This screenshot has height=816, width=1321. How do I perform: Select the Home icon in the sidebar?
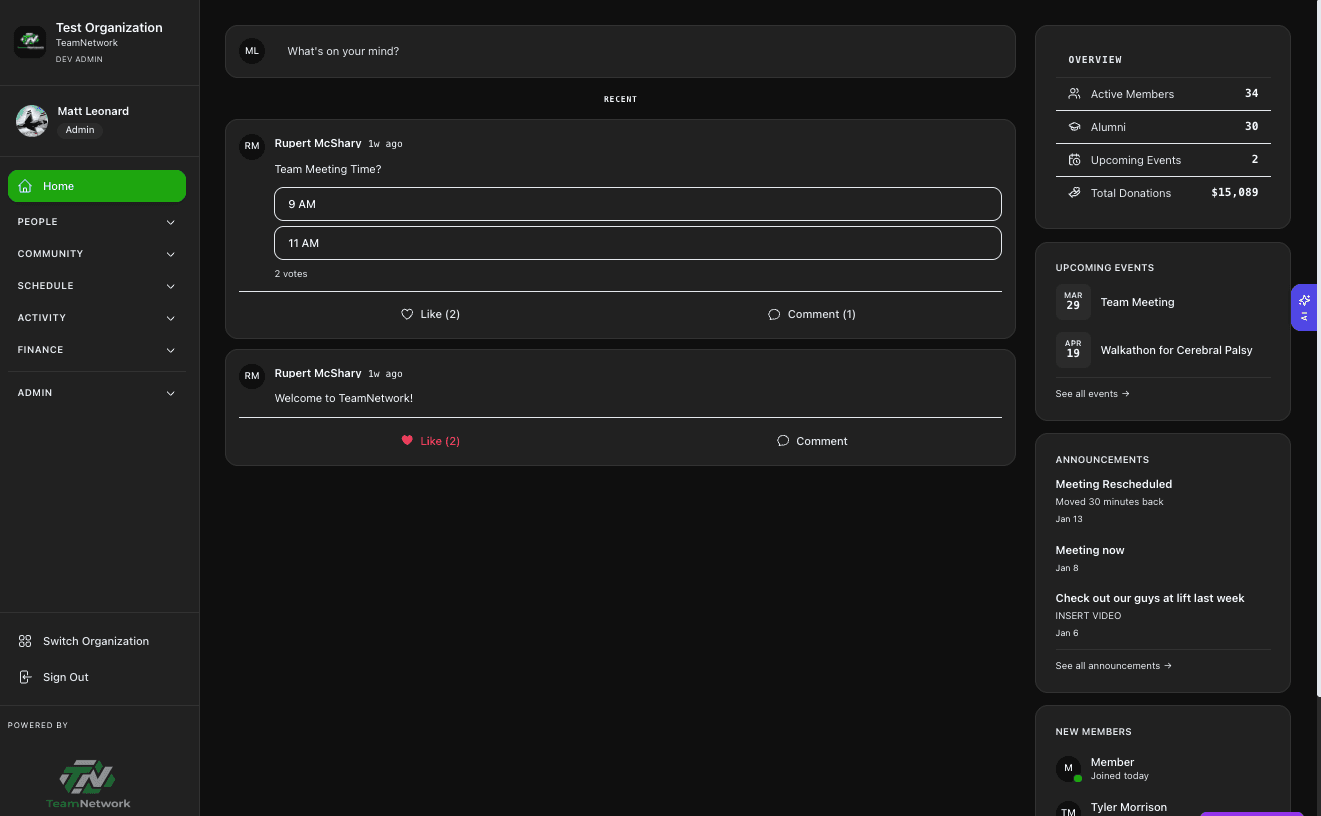point(24,186)
